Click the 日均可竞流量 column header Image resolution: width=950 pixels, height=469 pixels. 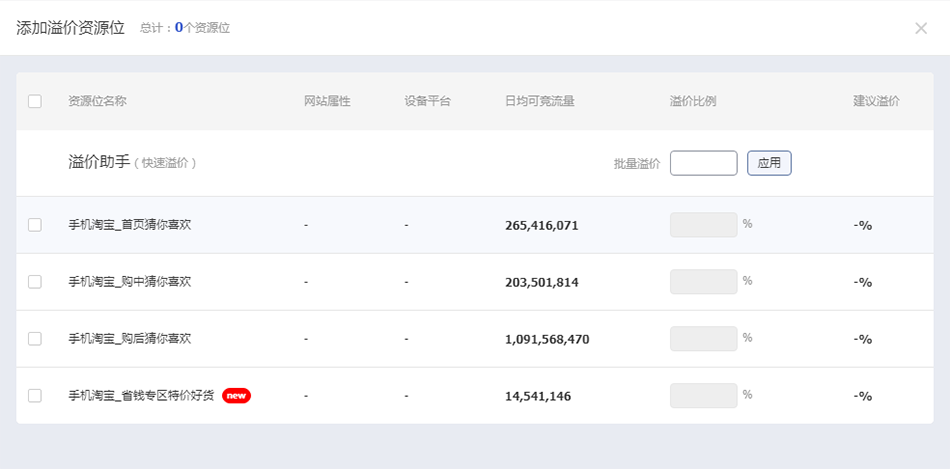pyautogui.click(x=540, y=101)
